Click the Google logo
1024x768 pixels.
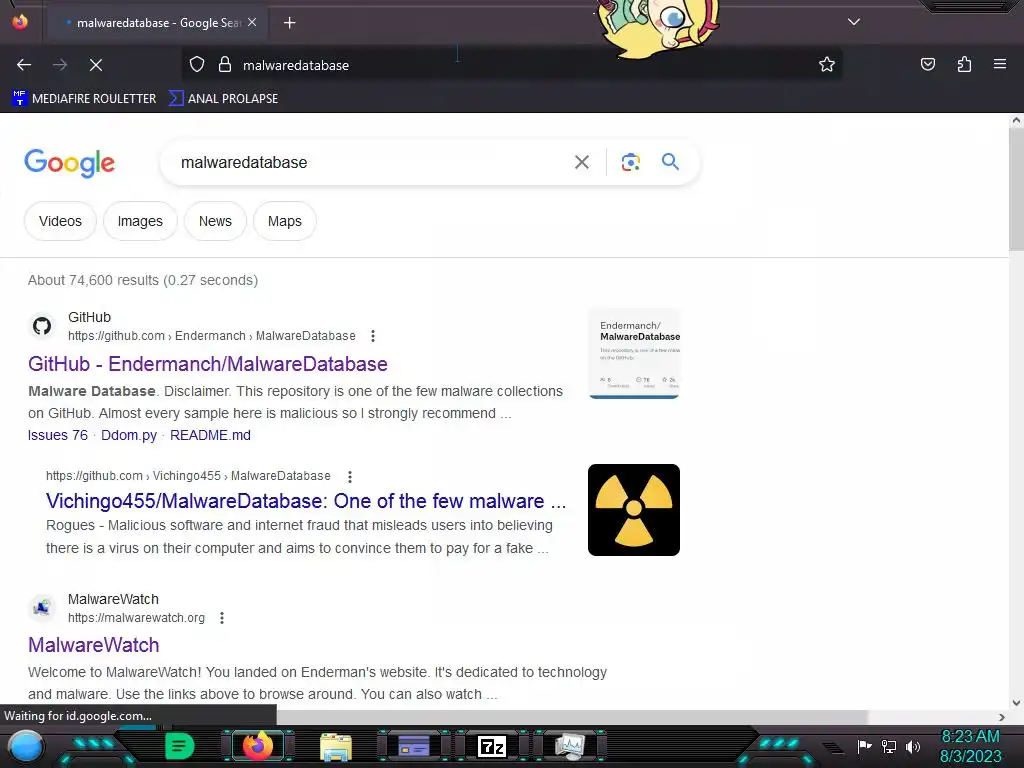point(69,163)
